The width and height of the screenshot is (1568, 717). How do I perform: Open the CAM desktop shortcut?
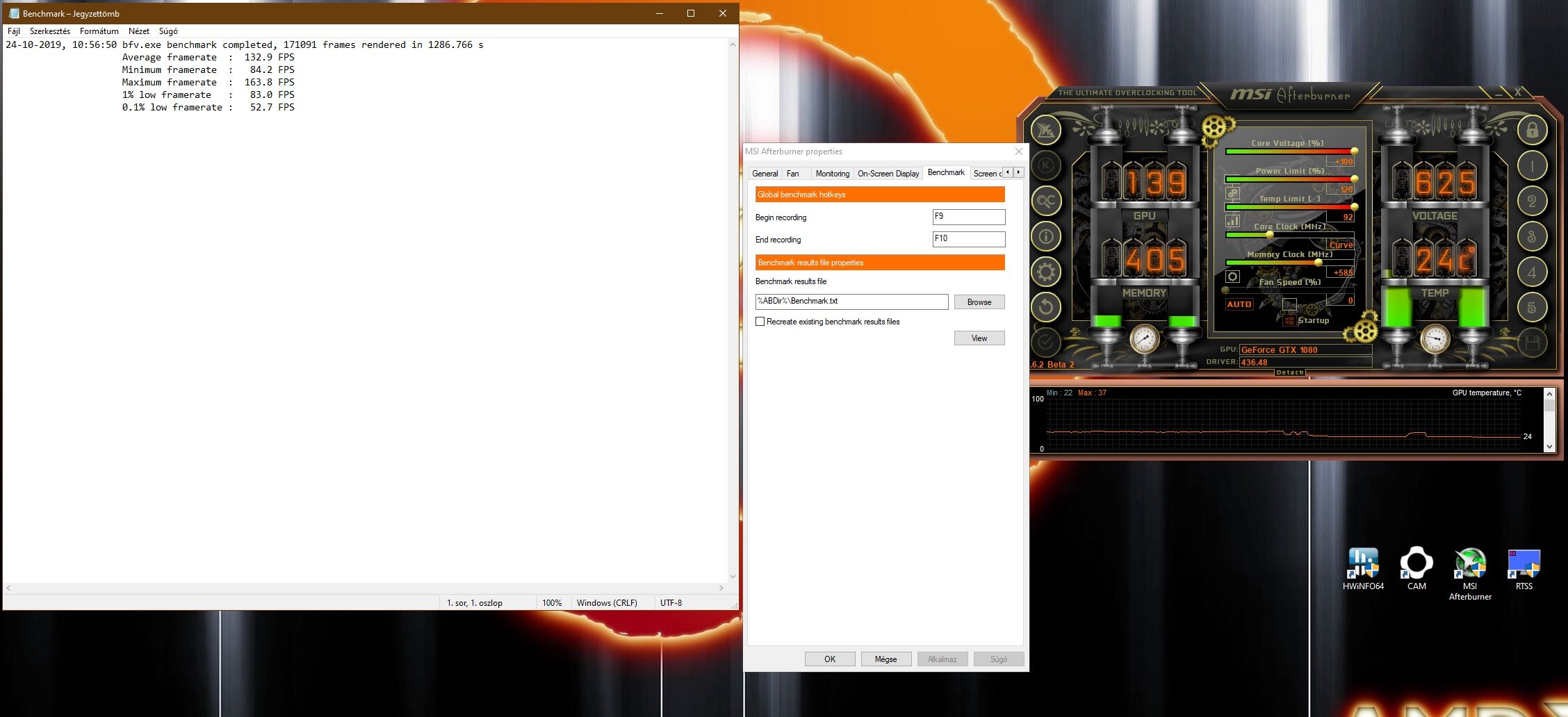1416,569
